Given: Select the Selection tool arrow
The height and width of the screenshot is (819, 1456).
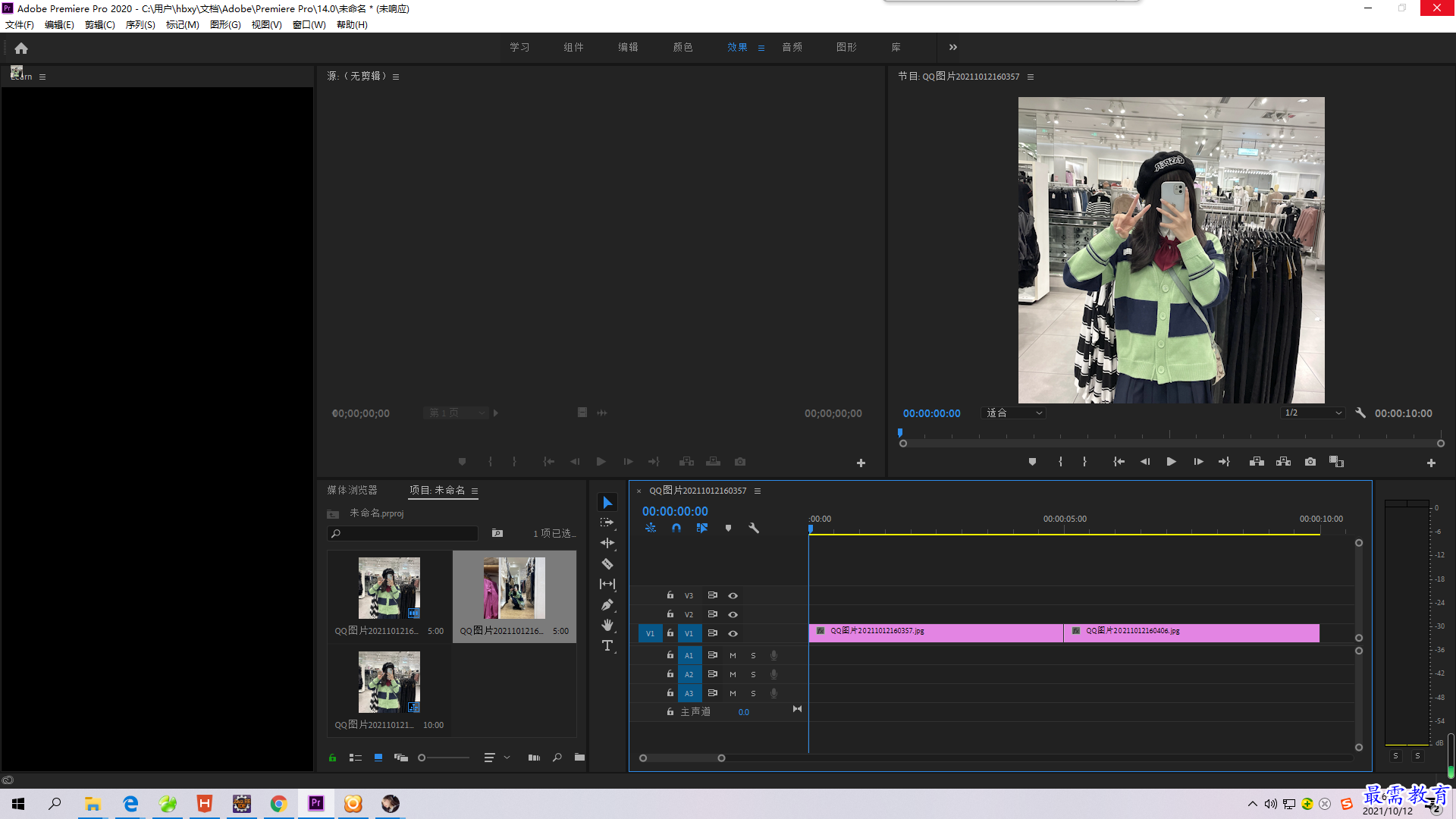Looking at the screenshot, I should tap(607, 503).
